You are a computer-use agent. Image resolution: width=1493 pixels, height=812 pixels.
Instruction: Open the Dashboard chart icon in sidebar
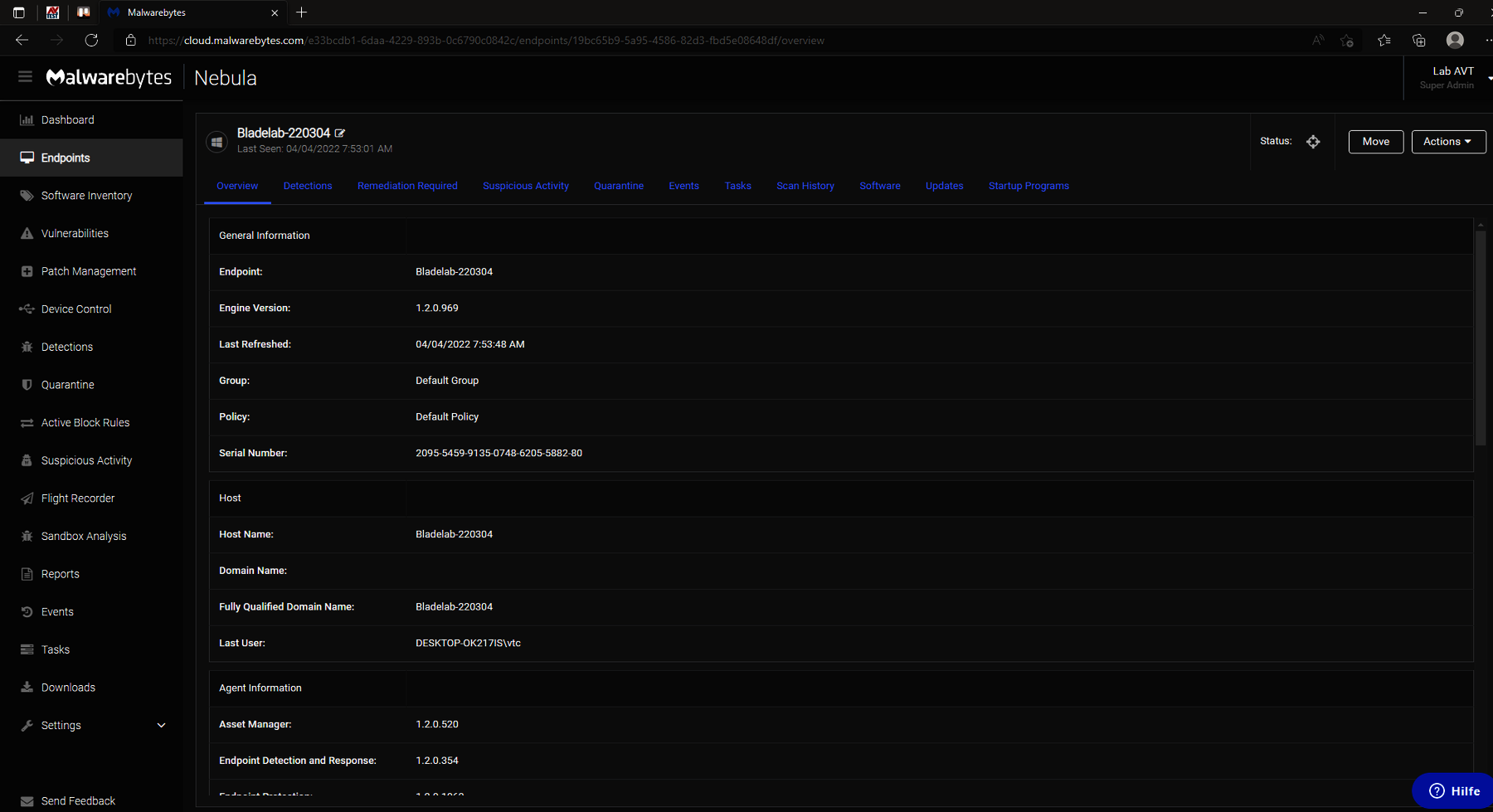[27, 120]
